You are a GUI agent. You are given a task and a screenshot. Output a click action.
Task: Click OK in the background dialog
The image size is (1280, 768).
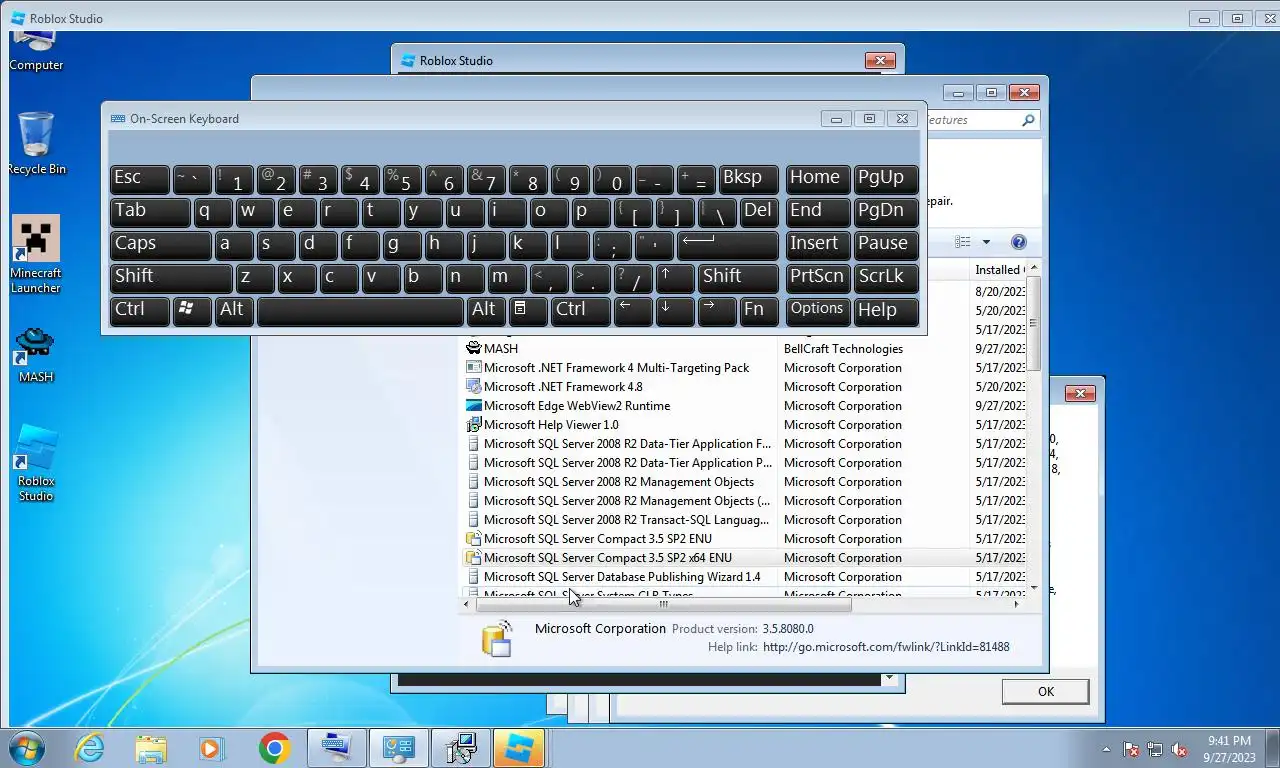click(1045, 692)
